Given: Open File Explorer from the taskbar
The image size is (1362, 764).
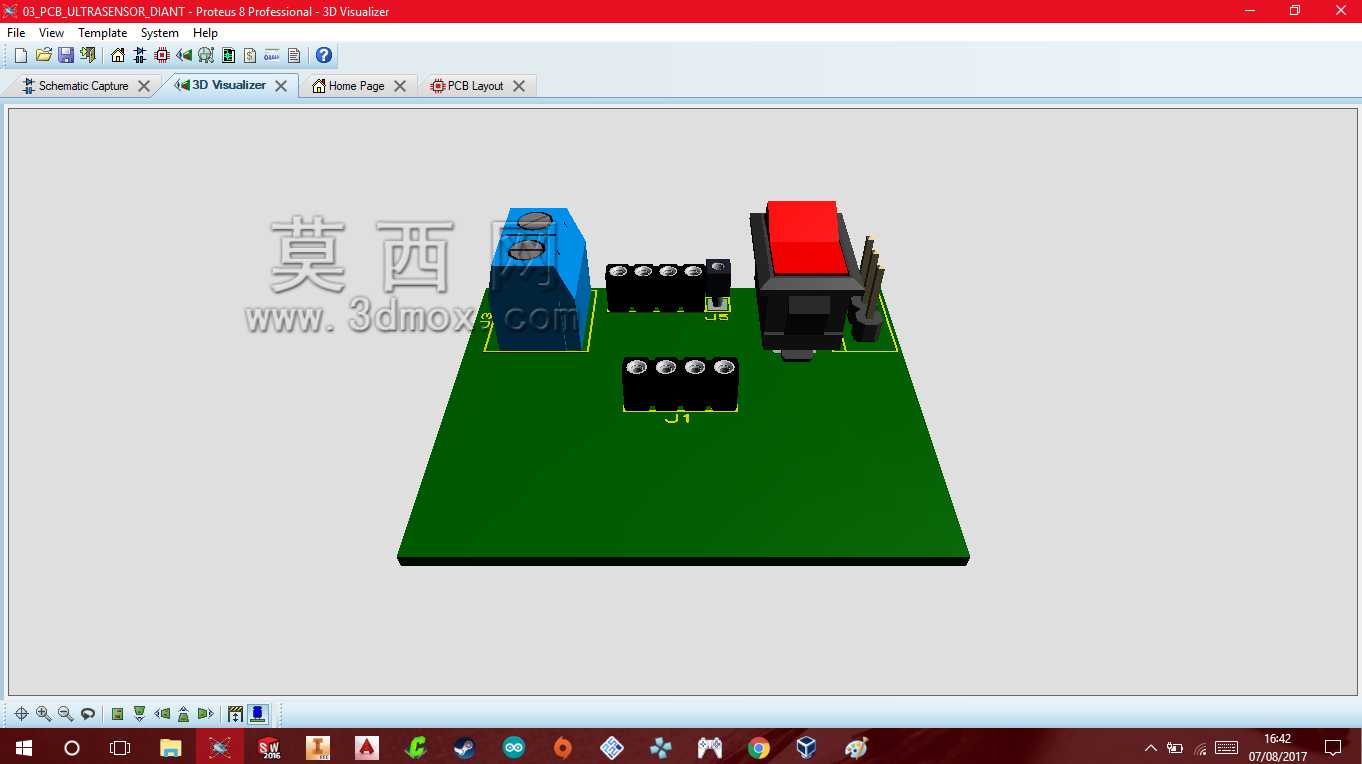Looking at the screenshot, I should [x=171, y=747].
